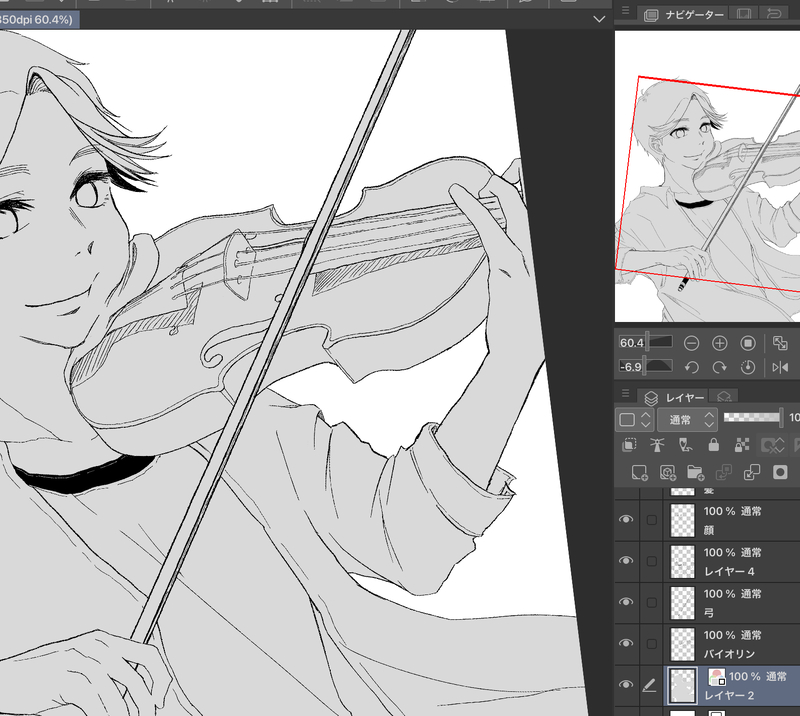Switch to the ナビゲーター tab

[x=684, y=15]
